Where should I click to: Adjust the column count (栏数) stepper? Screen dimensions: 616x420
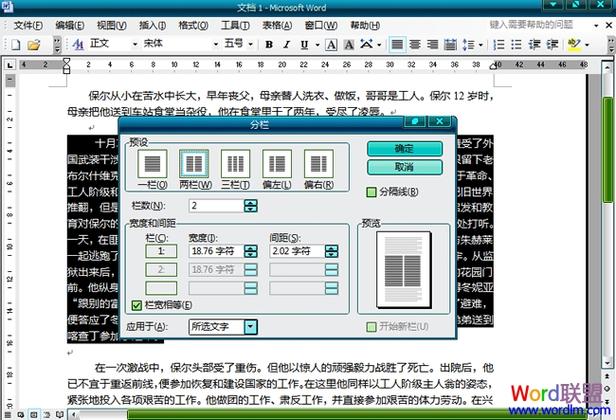[x=251, y=206]
